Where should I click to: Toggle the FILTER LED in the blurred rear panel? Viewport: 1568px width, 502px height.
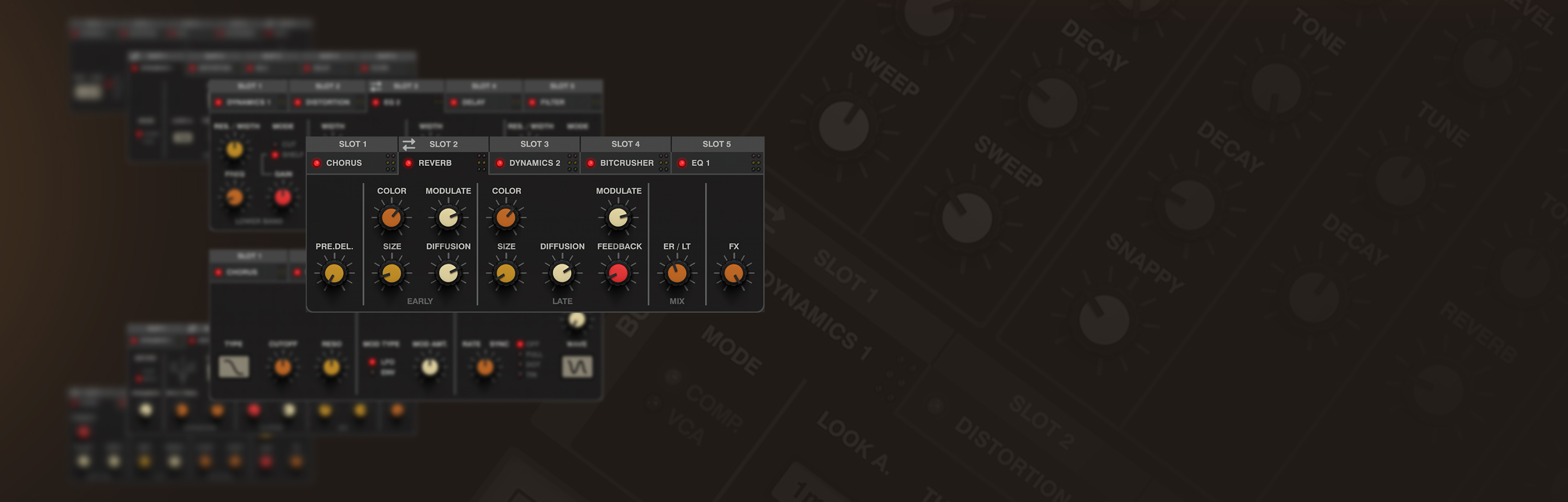click(532, 102)
